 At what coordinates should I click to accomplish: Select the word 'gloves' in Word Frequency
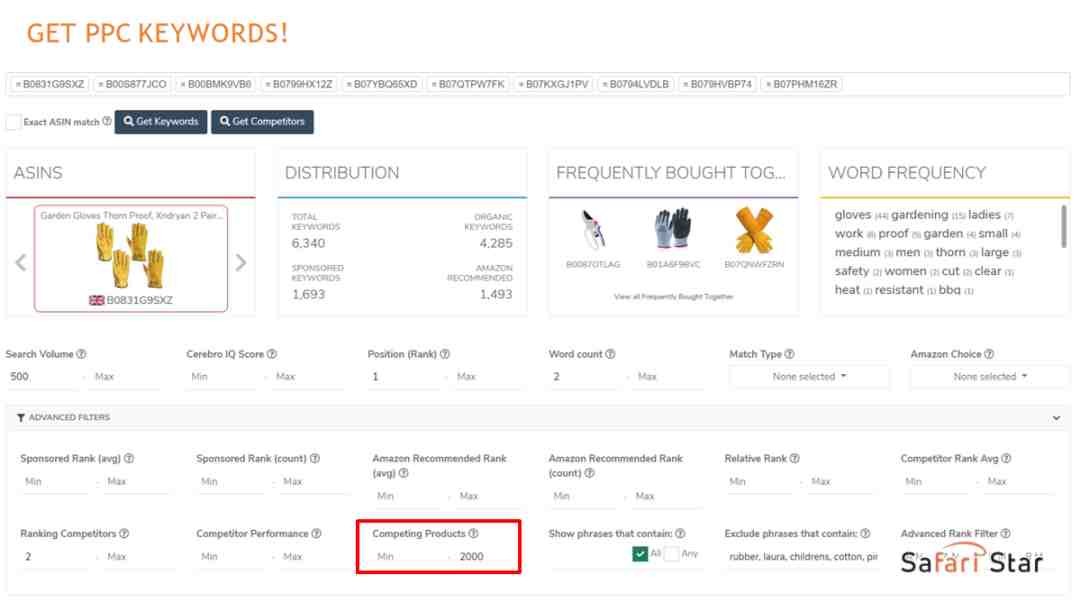click(x=853, y=215)
